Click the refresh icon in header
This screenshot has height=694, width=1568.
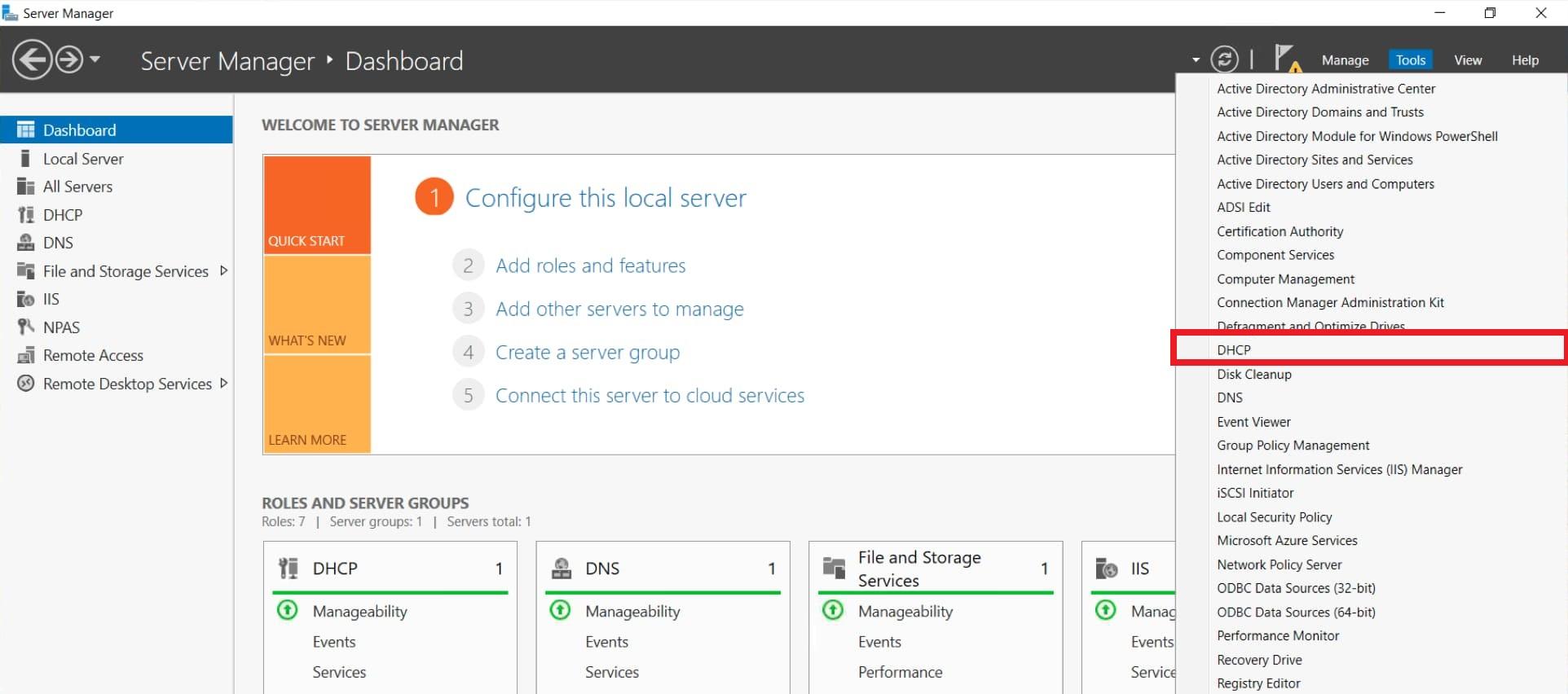pyautogui.click(x=1224, y=59)
